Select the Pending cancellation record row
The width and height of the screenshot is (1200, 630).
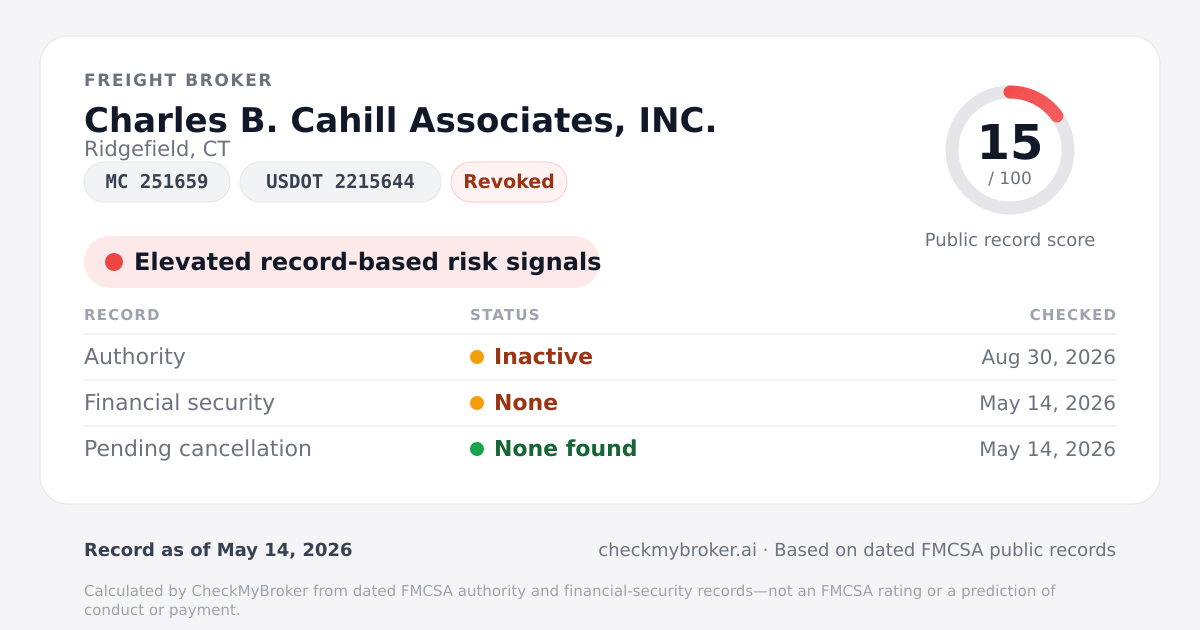coord(600,449)
